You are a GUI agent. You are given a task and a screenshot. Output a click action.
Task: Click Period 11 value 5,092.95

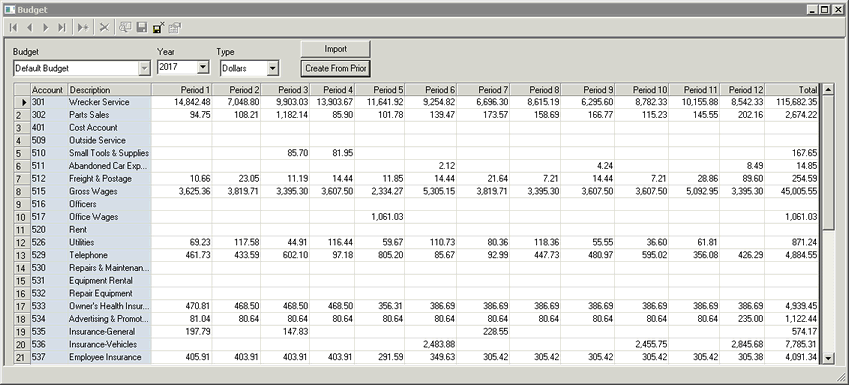pos(694,192)
